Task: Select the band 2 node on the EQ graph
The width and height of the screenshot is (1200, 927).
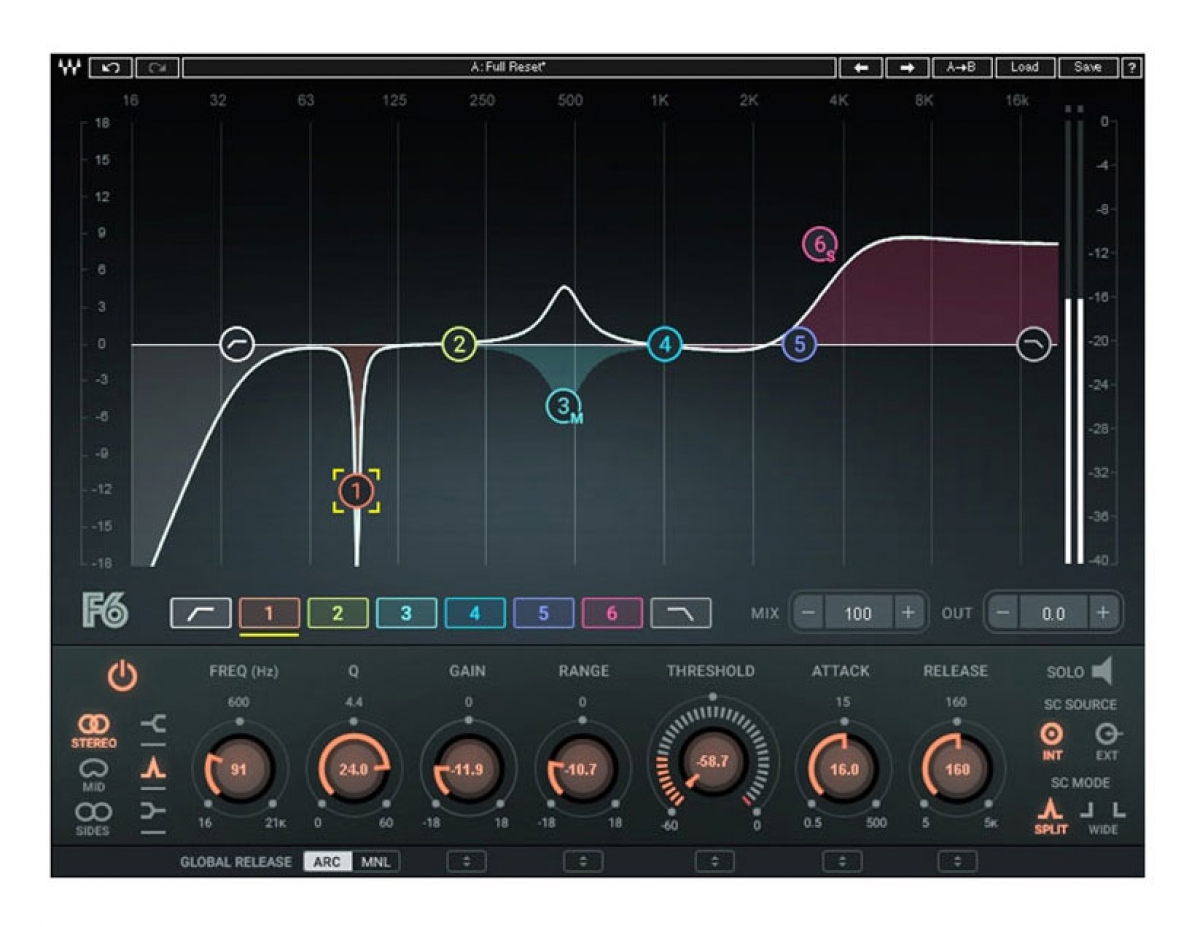Action: pyautogui.click(x=459, y=345)
